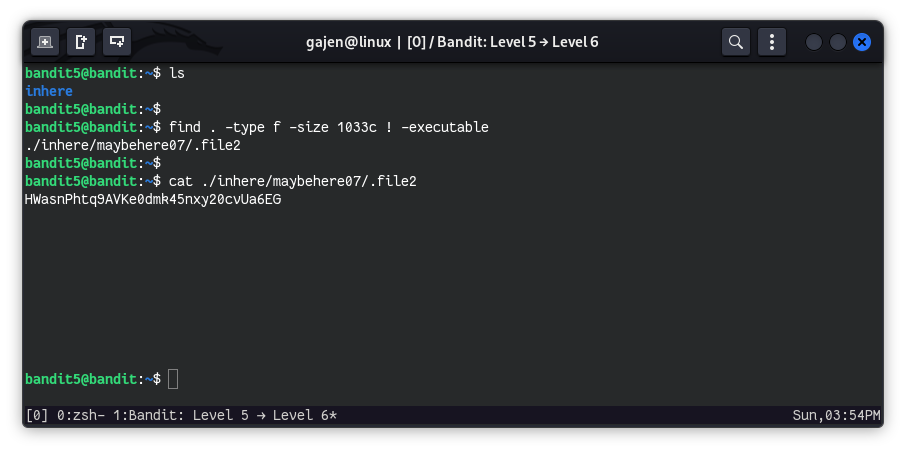Click the password string starting with 'HWasnPhtq'
906x452 pixels.
coord(153,199)
